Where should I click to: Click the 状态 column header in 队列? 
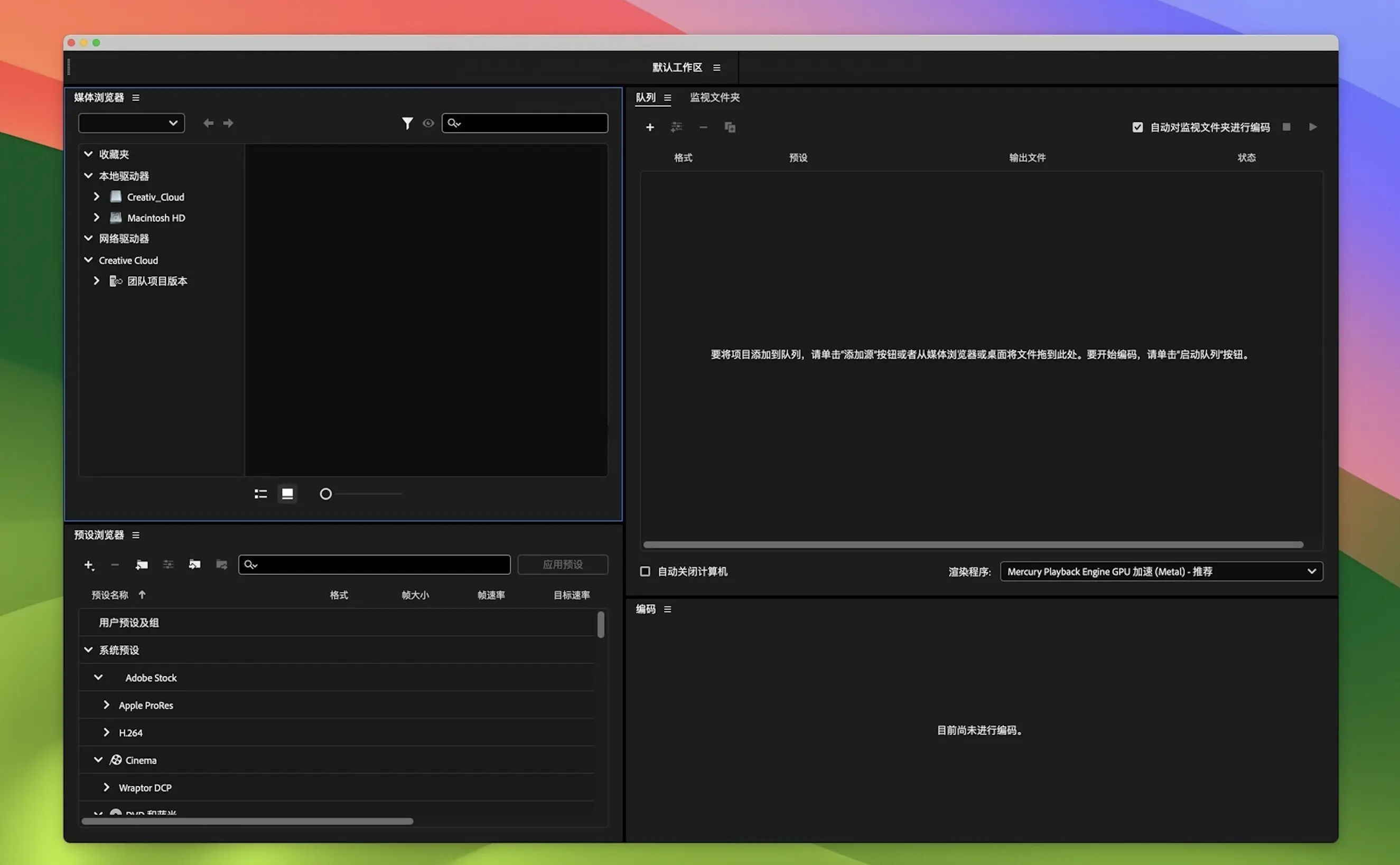pyautogui.click(x=1246, y=158)
